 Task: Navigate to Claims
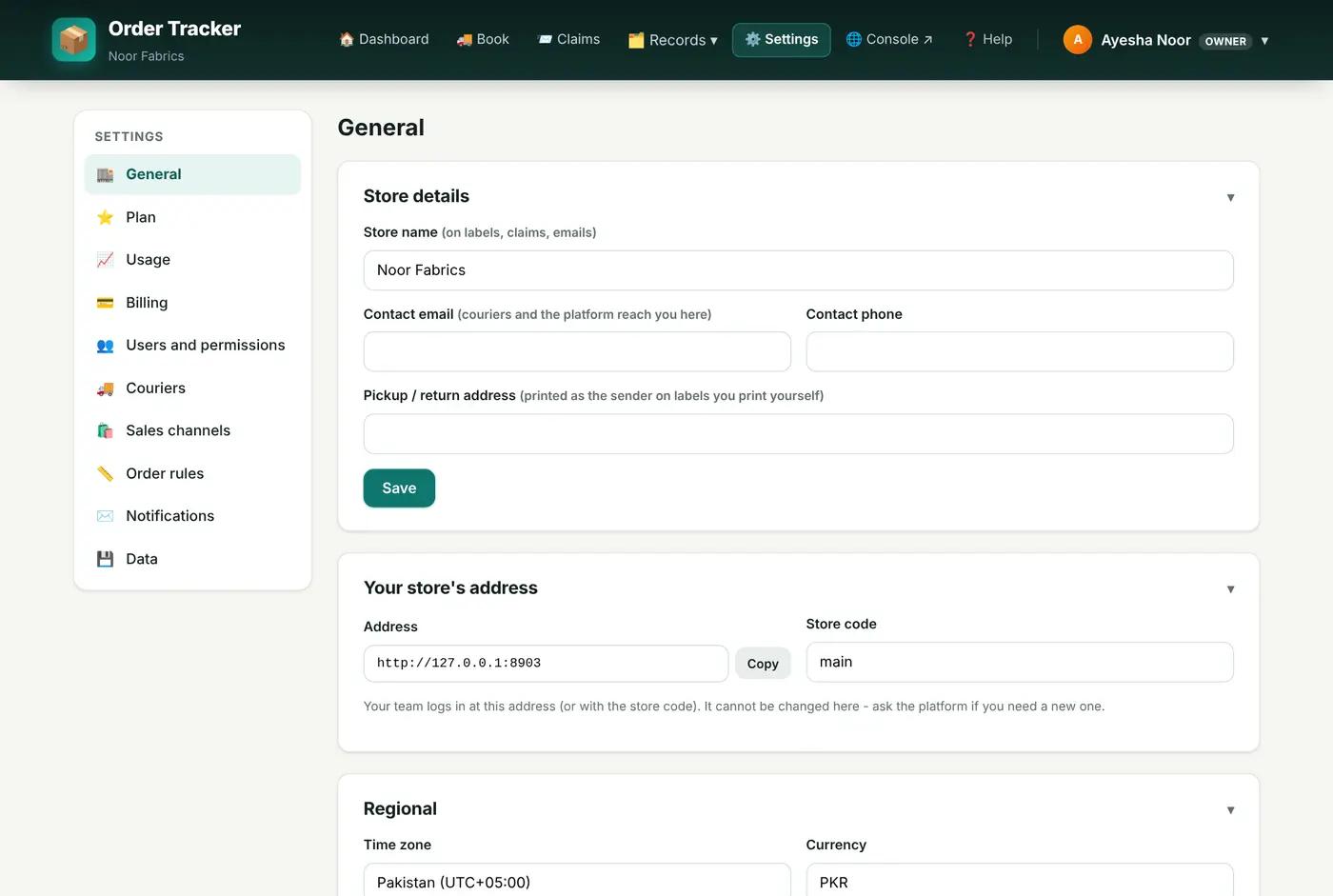(568, 40)
